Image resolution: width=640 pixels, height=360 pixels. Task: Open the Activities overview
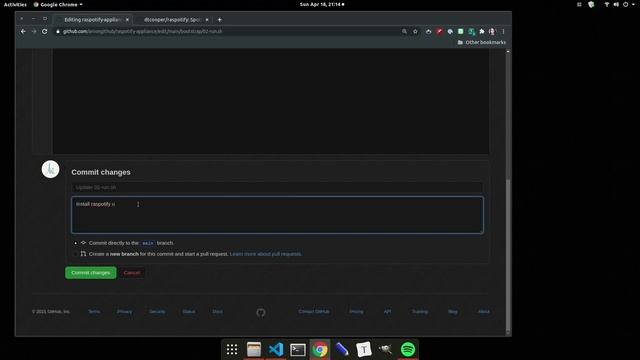coord(15,4)
